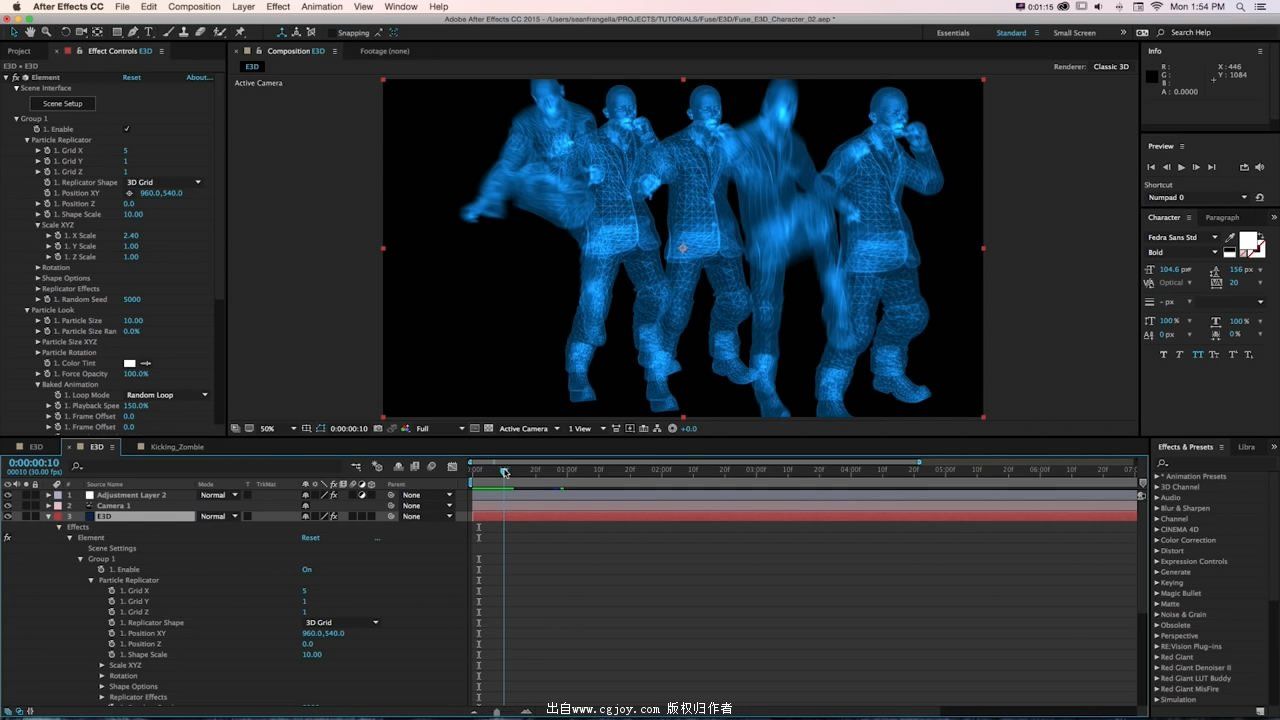Click the Faux Bold style button
The image size is (1280, 720).
(1164, 354)
